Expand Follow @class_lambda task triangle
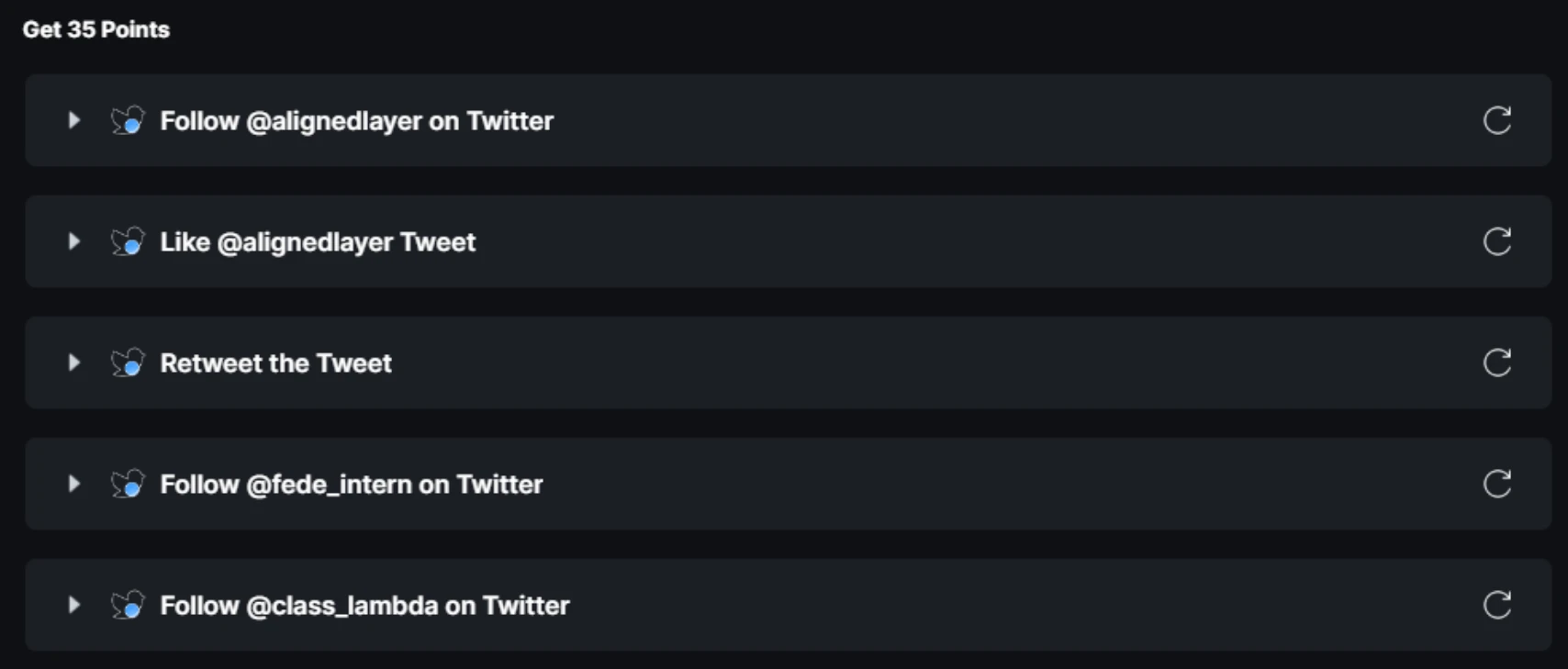Image resolution: width=1568 pixels, height=669 pixels. [73, 605]
